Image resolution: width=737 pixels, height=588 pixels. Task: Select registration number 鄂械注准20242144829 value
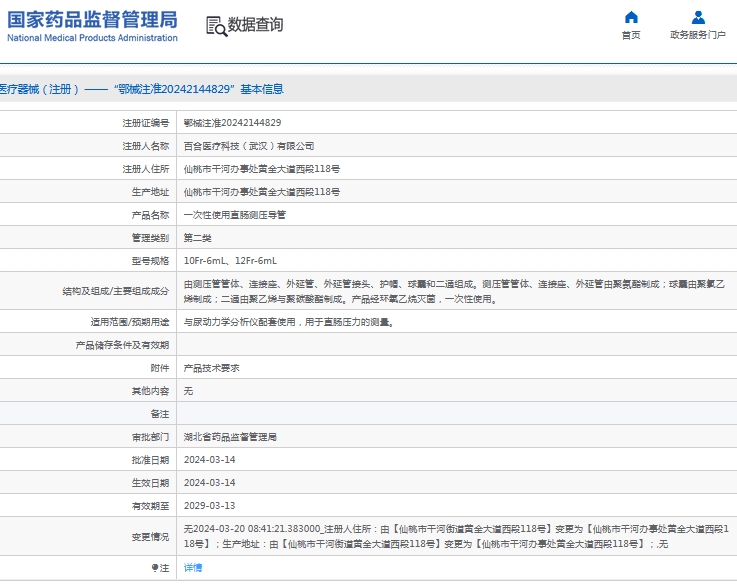click(x=232, y=123)
